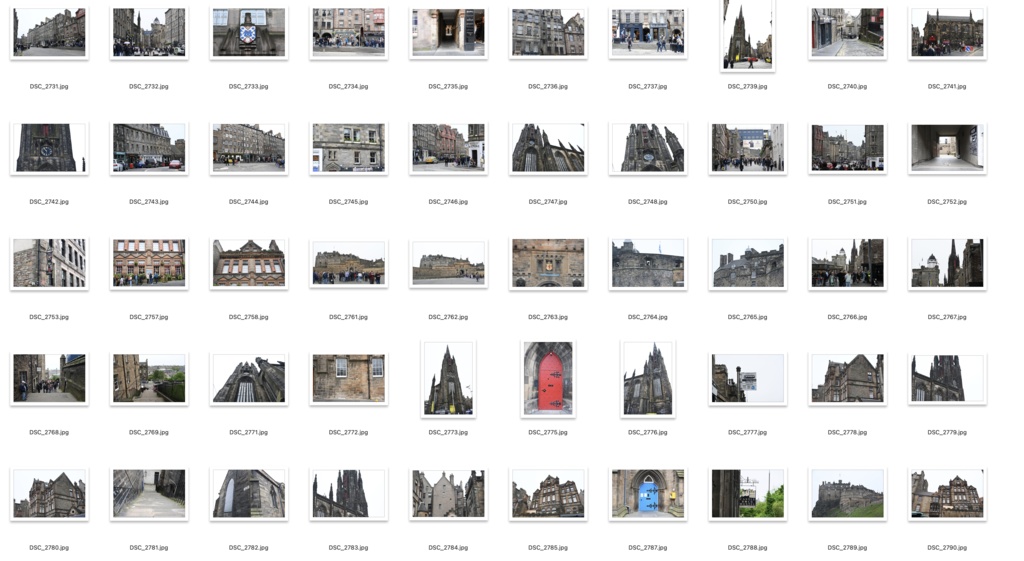Select the coat of arms thumbnail DSC_2733.jpg

point(249,32)
